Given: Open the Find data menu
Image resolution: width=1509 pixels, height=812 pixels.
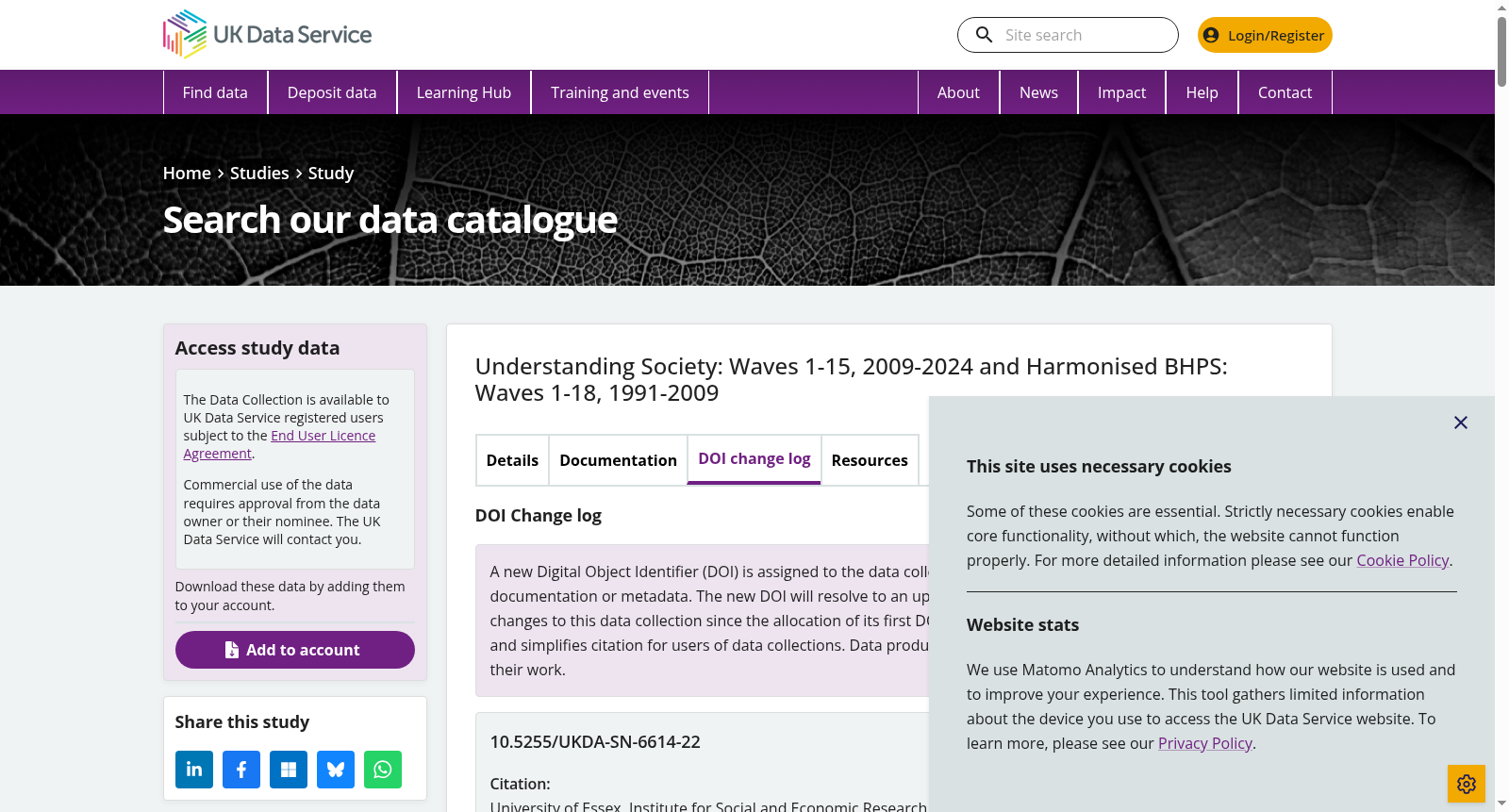Looking at the screenshot, I should point(215,92).
